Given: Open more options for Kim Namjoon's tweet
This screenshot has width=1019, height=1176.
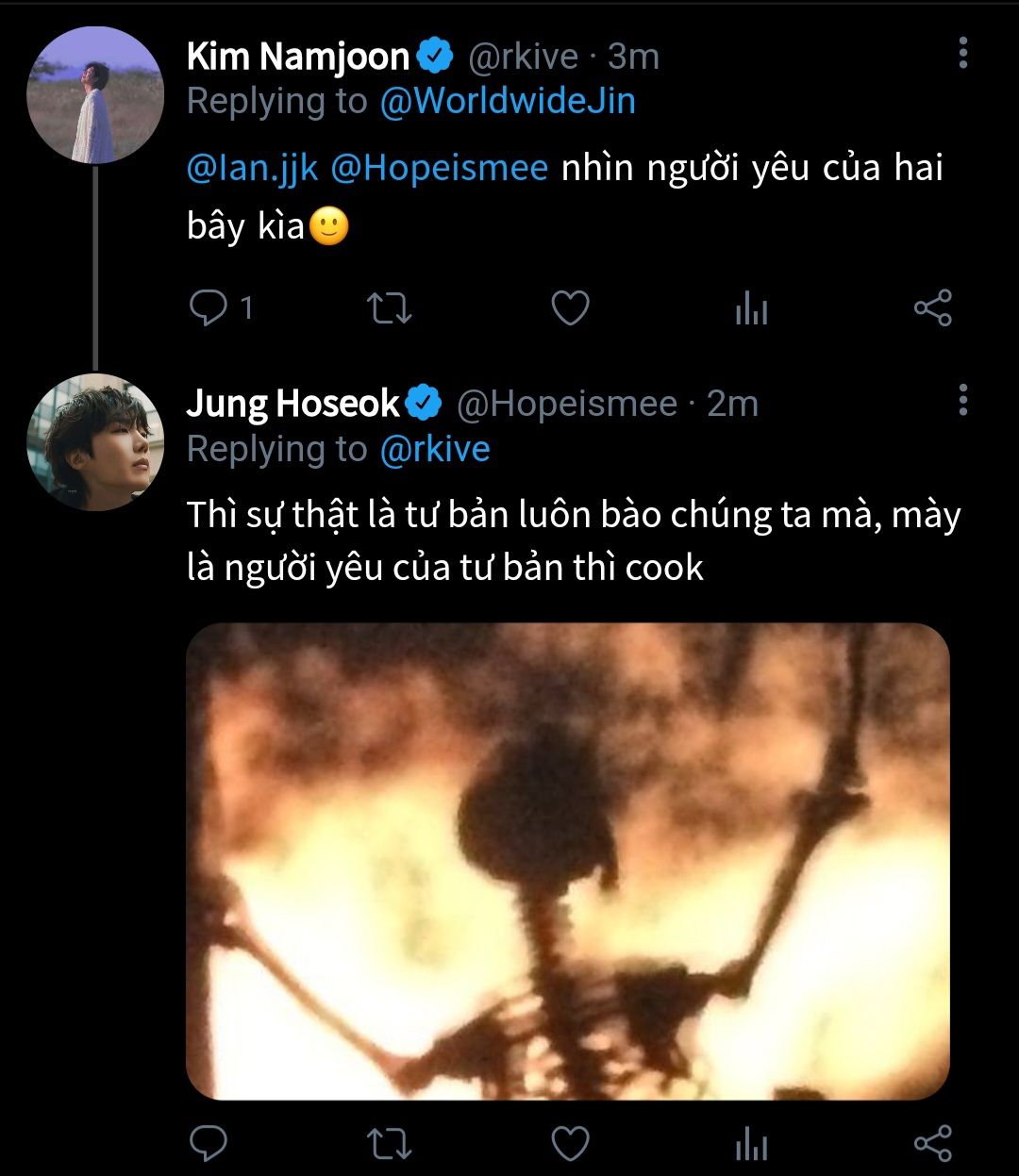Looking at the screenshot, I should [x=962, y=54].
